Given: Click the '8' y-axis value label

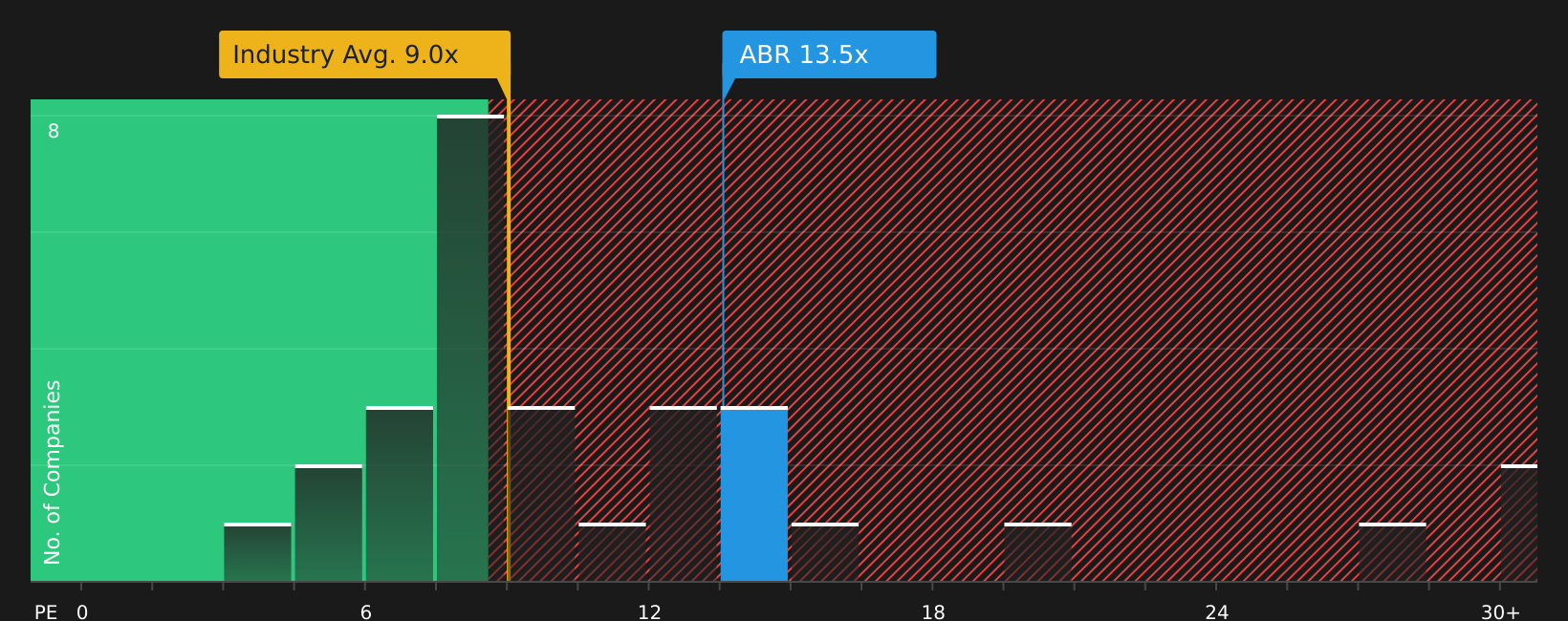Looking at the screenshot, I should pos(54,132).
